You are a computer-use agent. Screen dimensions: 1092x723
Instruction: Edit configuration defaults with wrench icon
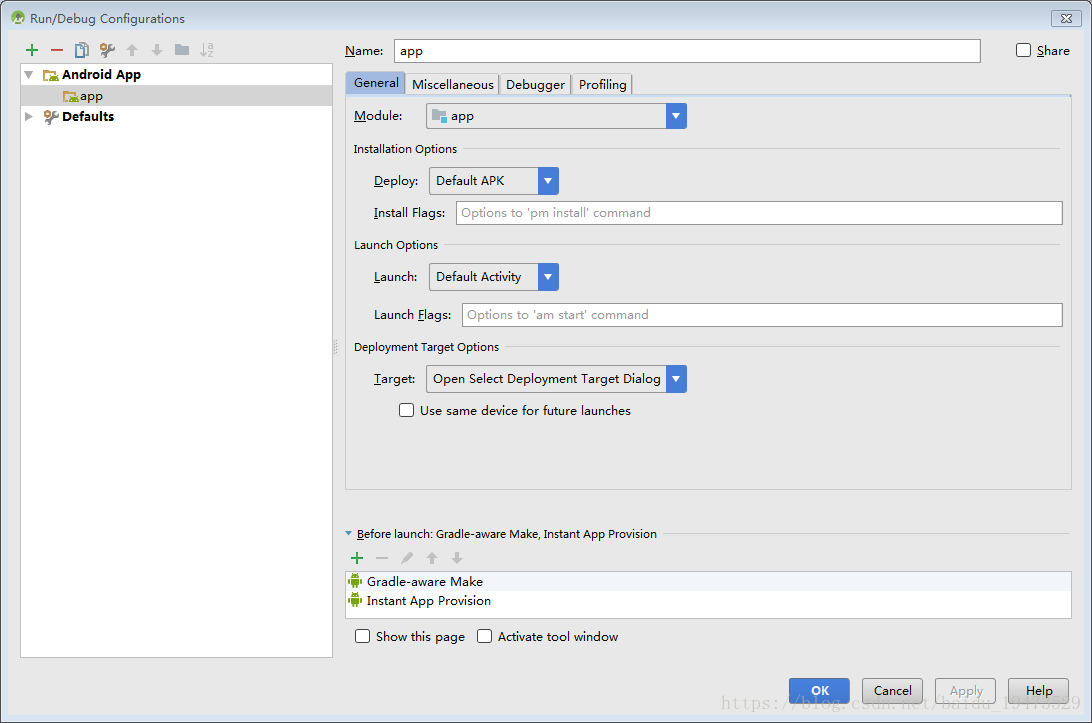point(107,49)
